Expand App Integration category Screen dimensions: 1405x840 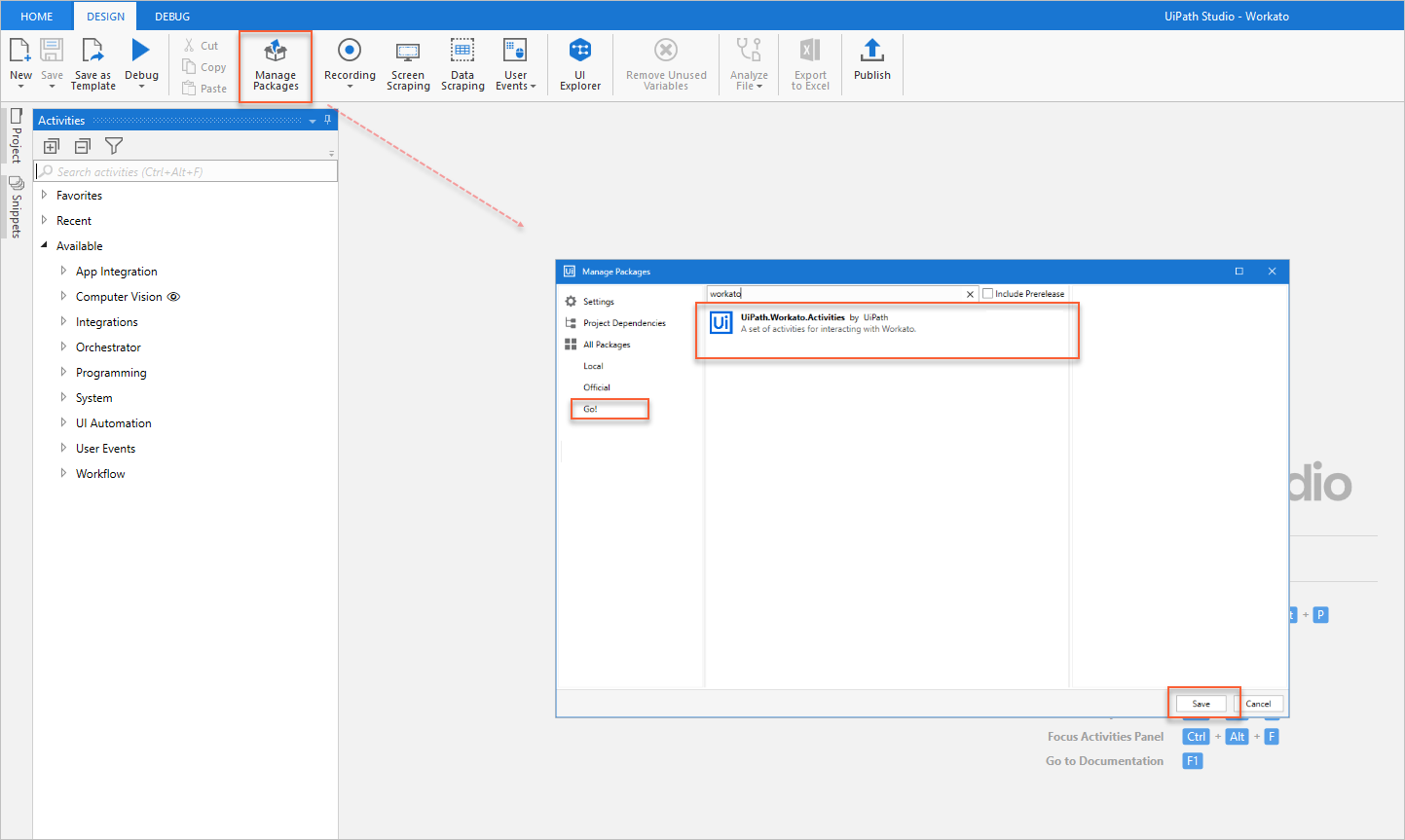pos(63,272)
